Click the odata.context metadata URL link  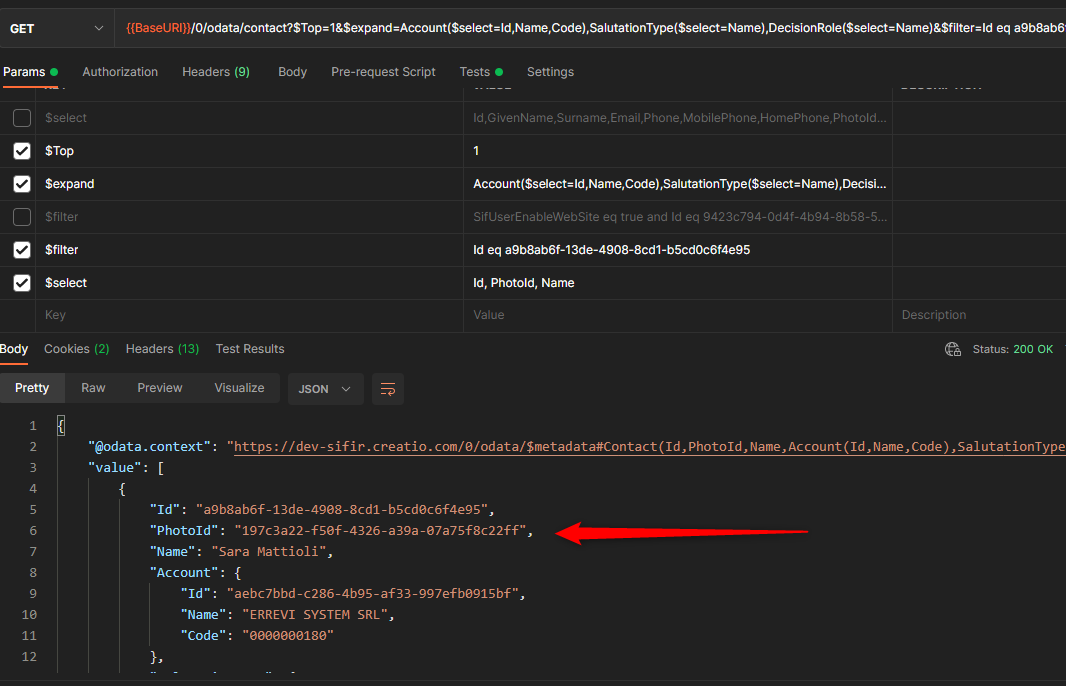coord(600,446)
